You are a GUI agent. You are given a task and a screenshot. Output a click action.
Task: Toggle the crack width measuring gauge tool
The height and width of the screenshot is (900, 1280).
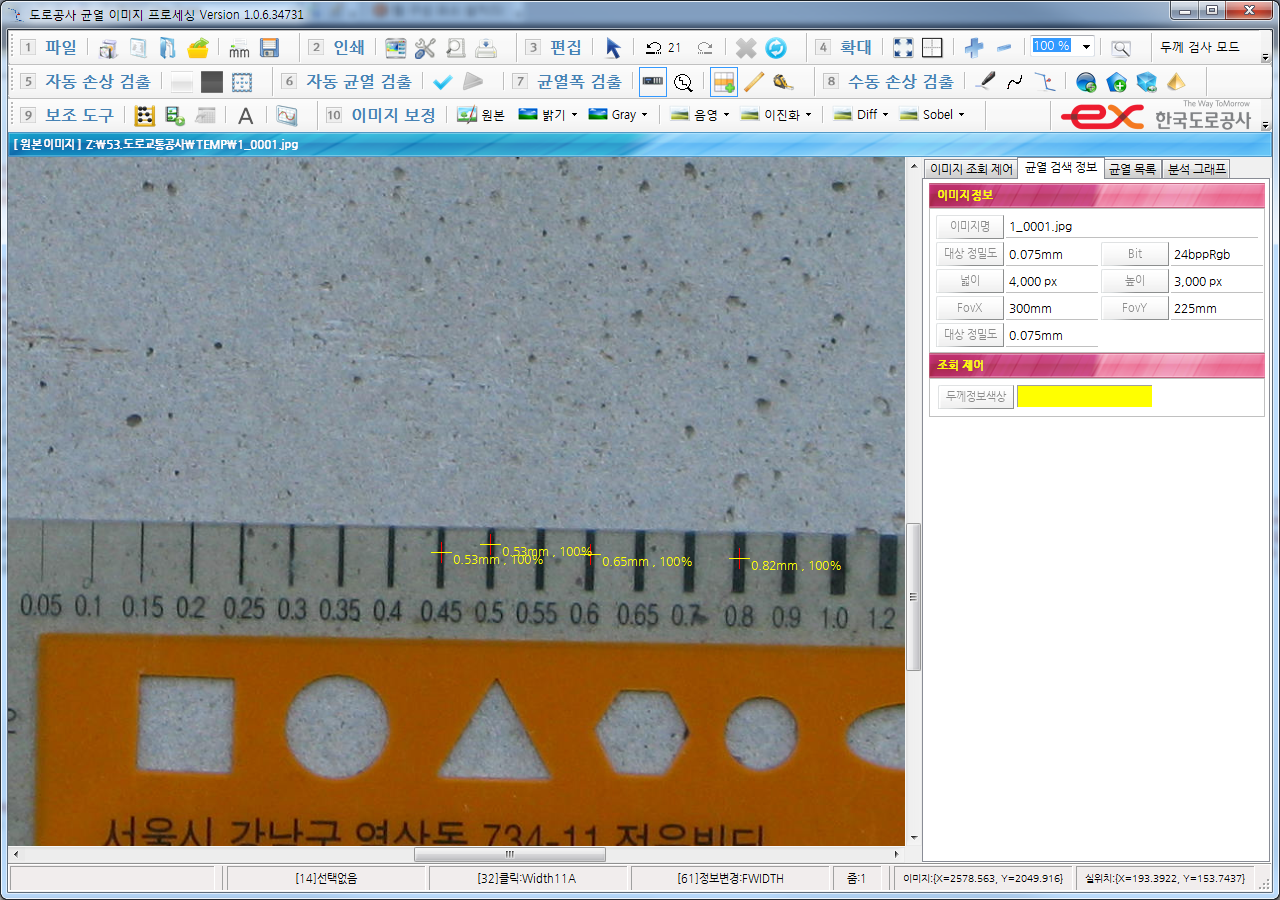pos(653,82)
